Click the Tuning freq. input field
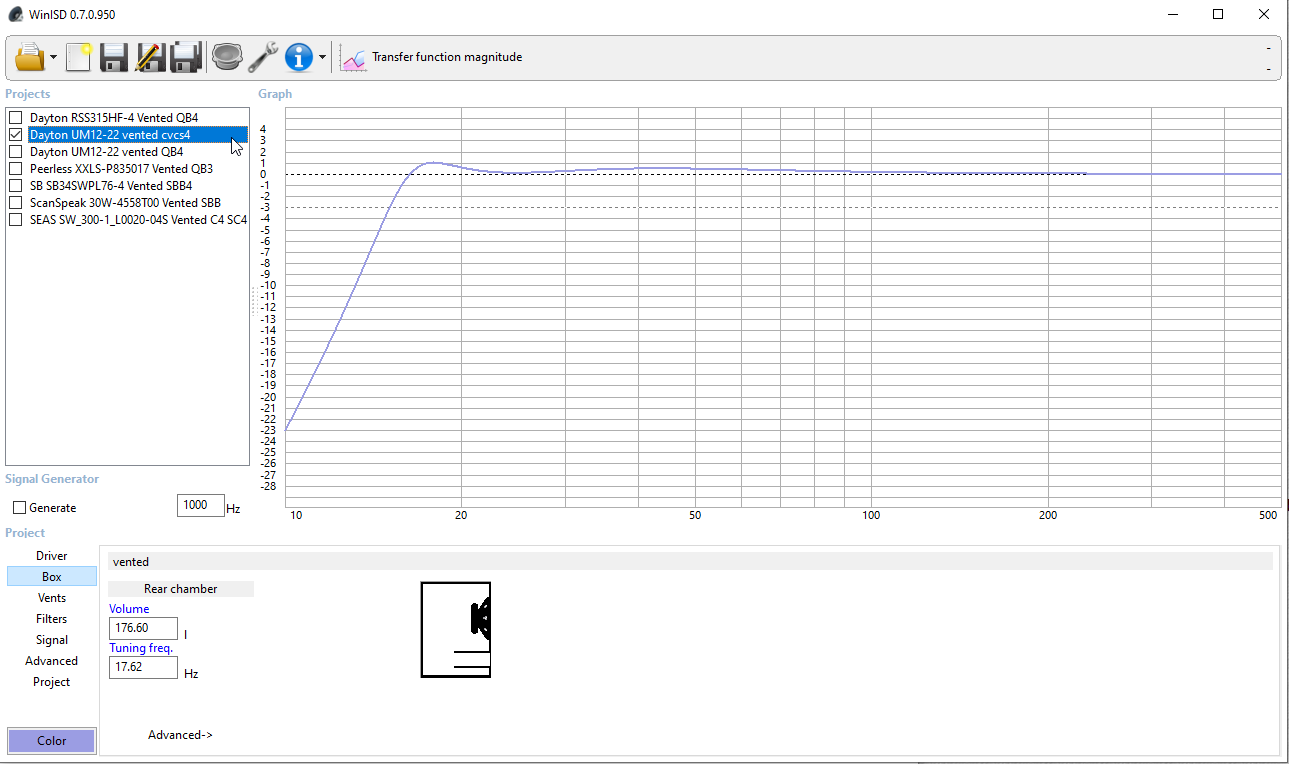 (143, 667)
